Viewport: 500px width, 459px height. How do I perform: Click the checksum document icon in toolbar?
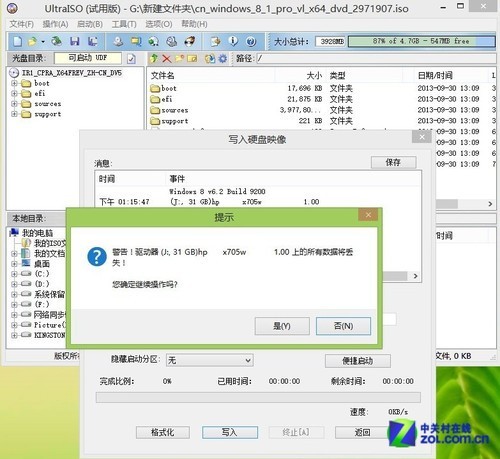point(216,41)
